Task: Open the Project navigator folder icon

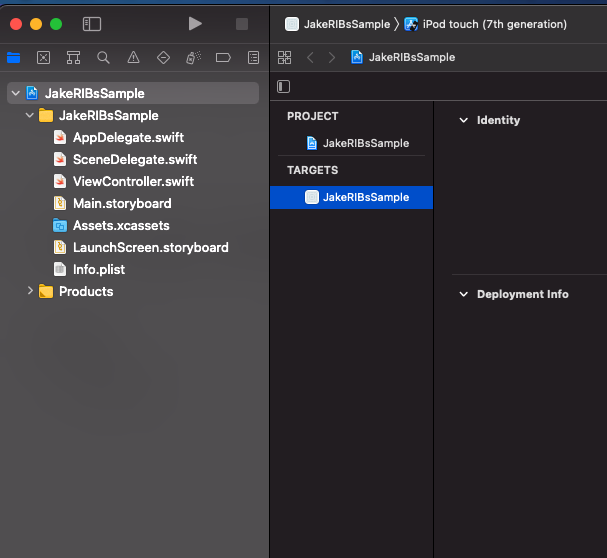Action: pyautogui.click(x=14, y=58)
